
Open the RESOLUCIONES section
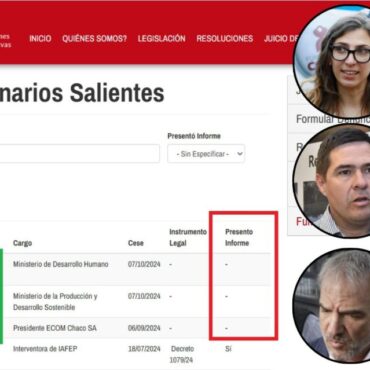pyautogui.click(x=225, y=39)
